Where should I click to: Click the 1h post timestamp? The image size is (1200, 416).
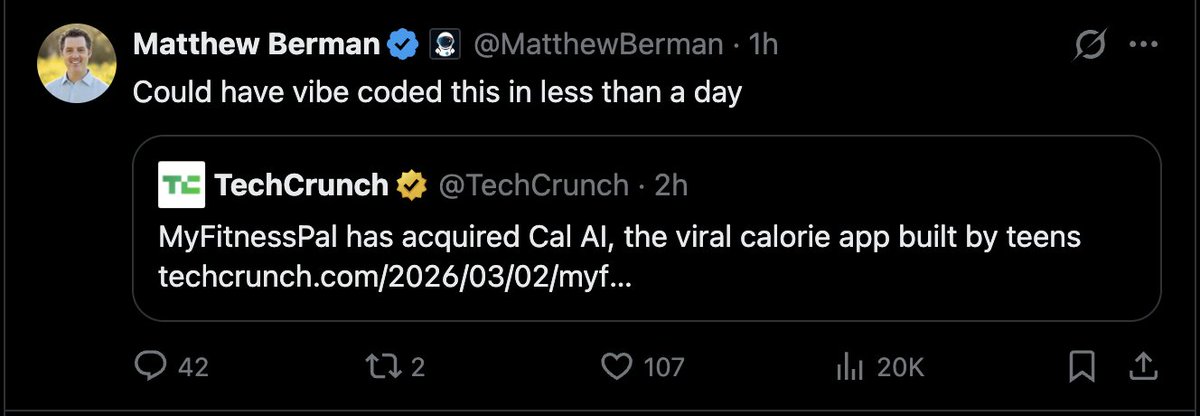[x=764, y=45]
